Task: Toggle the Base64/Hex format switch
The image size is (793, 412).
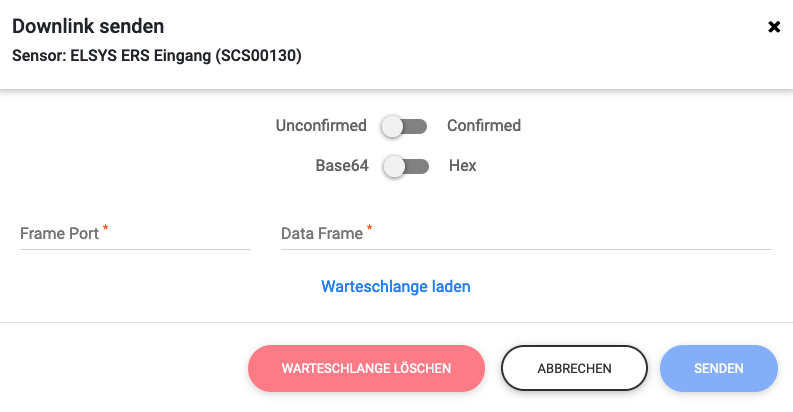Action: (407, 166)
